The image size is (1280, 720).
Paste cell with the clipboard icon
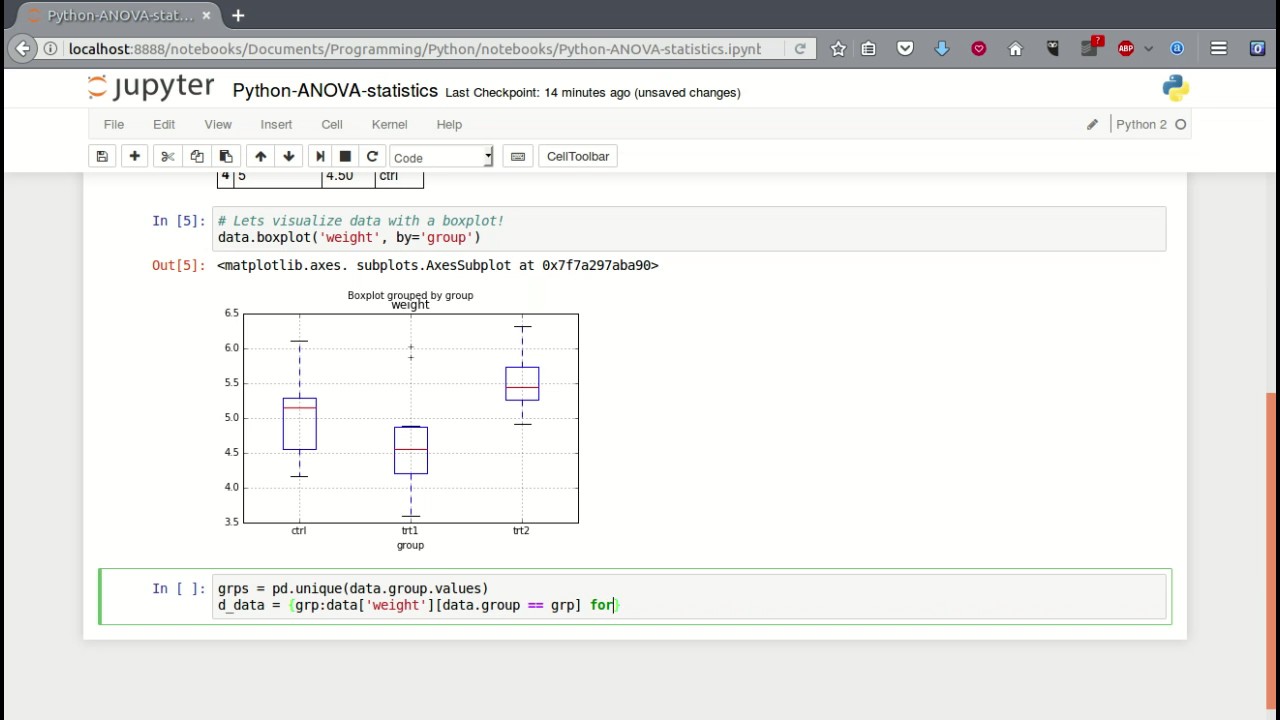[x=226, y=156]
